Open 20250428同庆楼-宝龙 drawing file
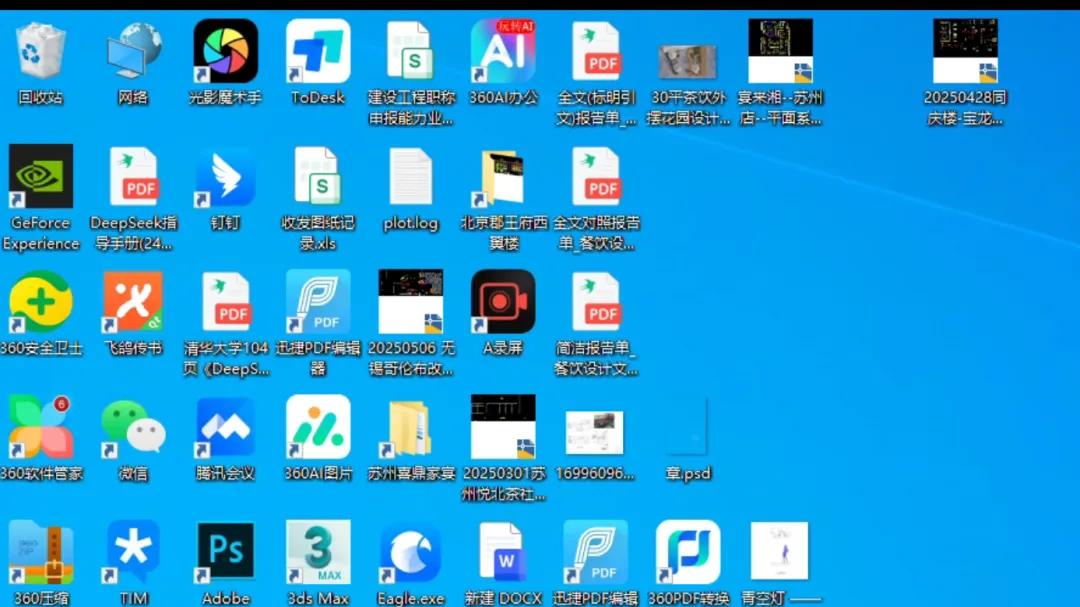Viewport: 1080px width, 607px height. [x=965, y=52]
